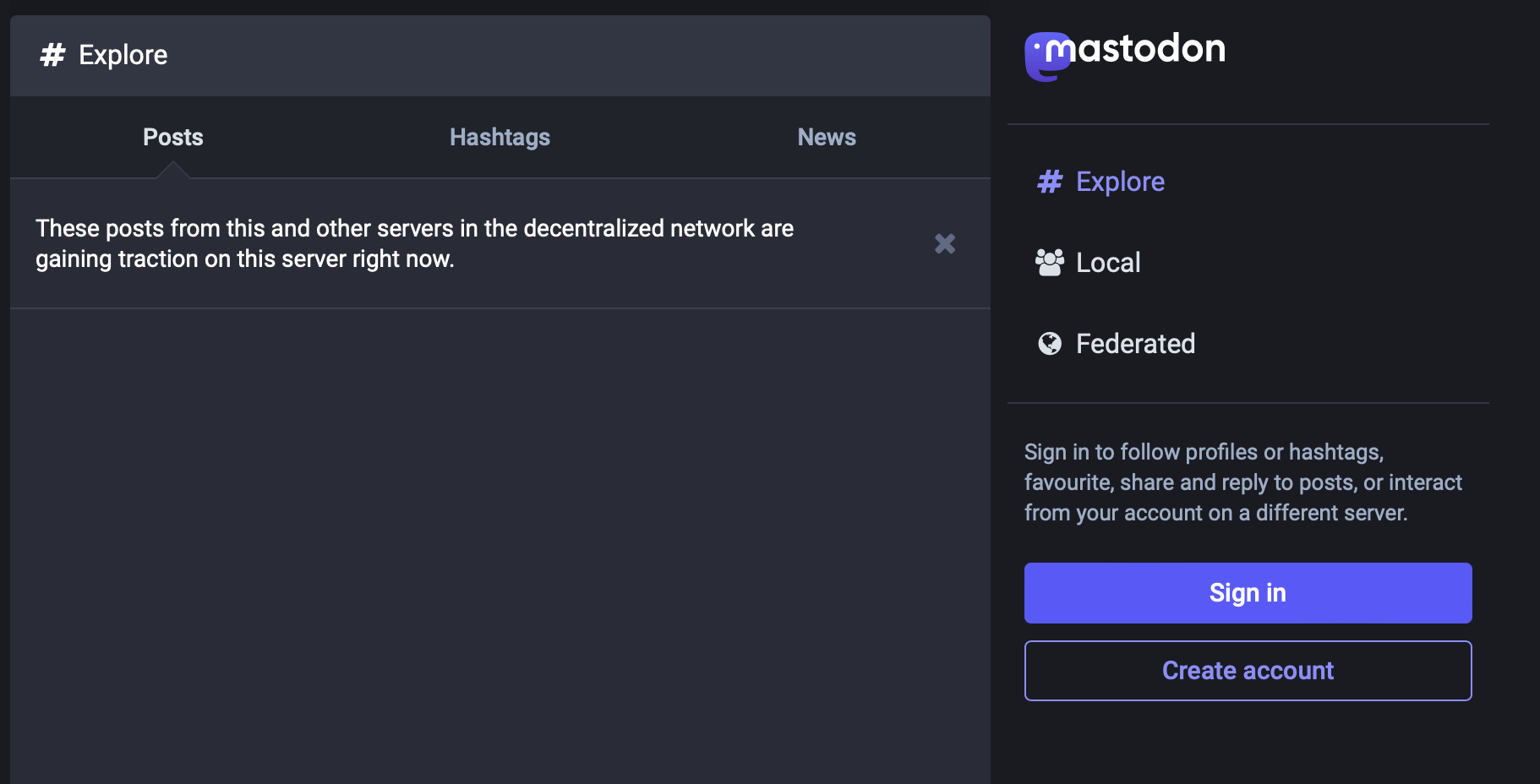
Task: Switch to the Hashtags tab
Action: click(x=500, y=137)
